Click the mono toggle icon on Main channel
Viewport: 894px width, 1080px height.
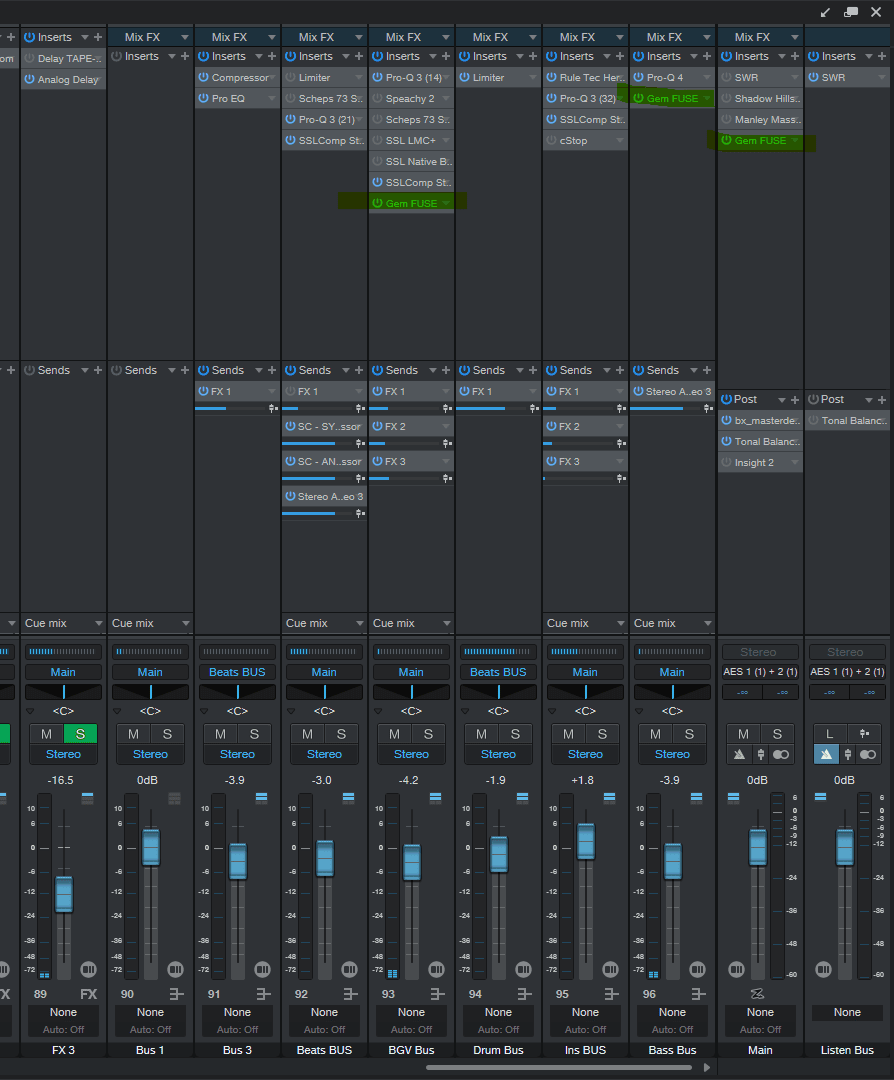coord(781,755)
